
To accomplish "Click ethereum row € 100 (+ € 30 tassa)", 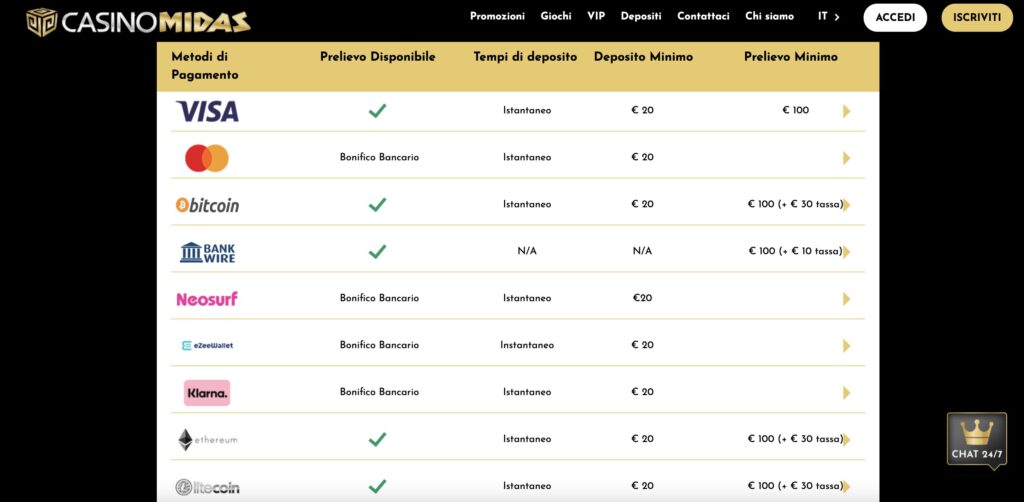I will [795, 439].
